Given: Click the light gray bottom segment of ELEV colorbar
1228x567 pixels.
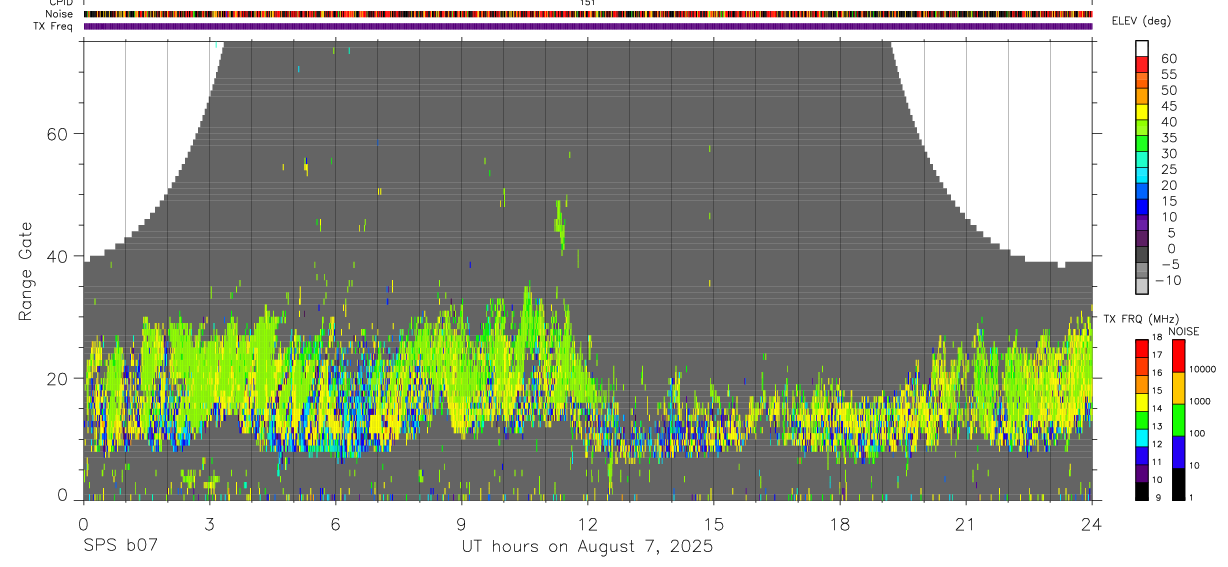Looking at the screenshot, I should 1142,286.
